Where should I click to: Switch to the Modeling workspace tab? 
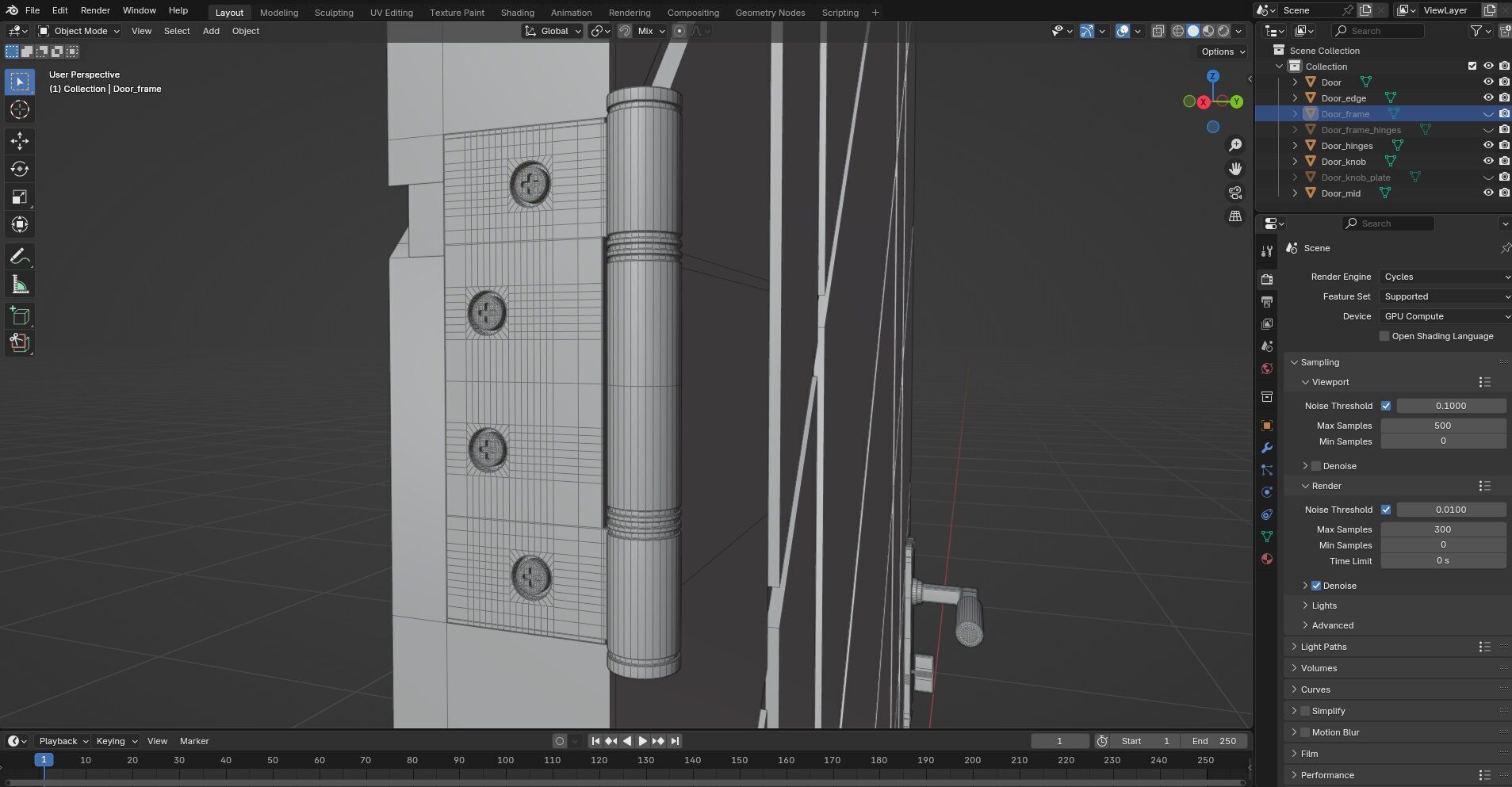click(279, 13)
